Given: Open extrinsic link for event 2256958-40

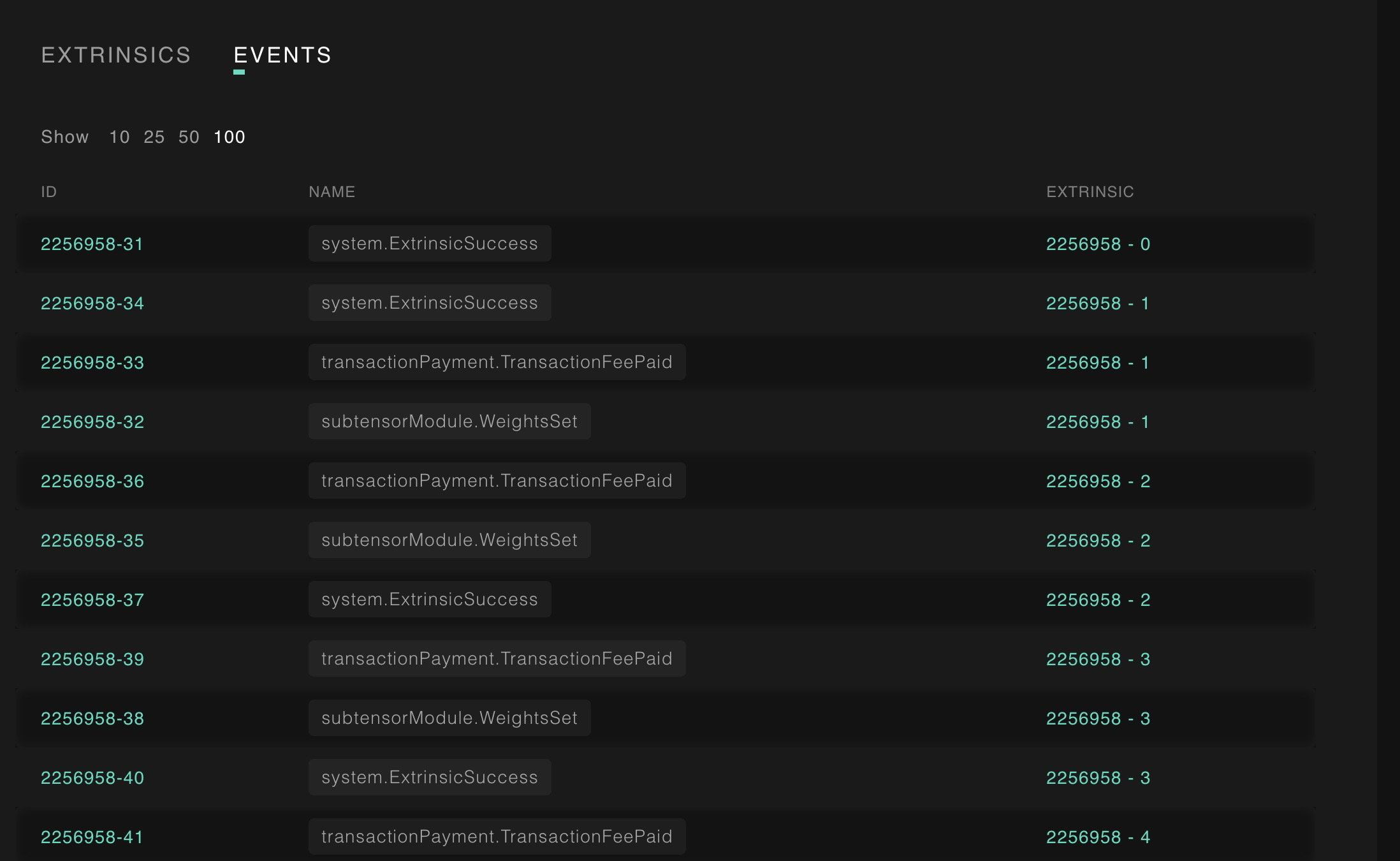Looking at the screenshot, I should [x=1098, y=778].
